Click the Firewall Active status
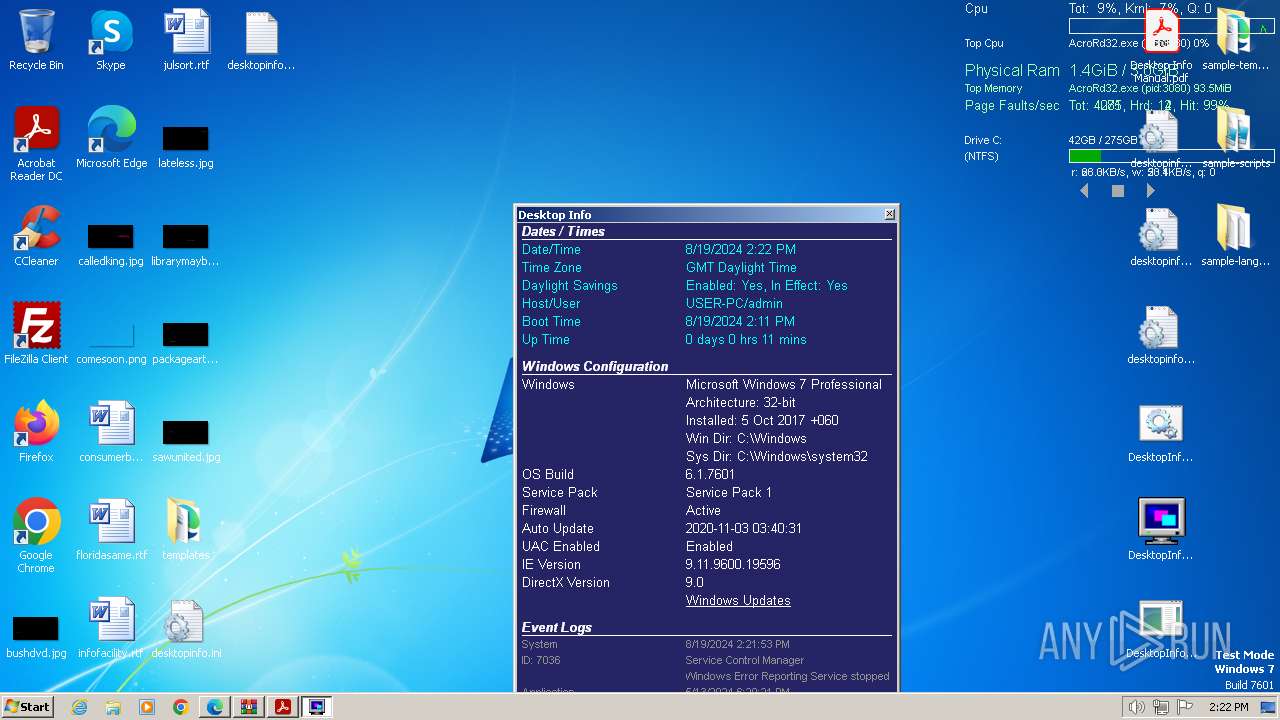1280x720 pixels. point(703,510)
